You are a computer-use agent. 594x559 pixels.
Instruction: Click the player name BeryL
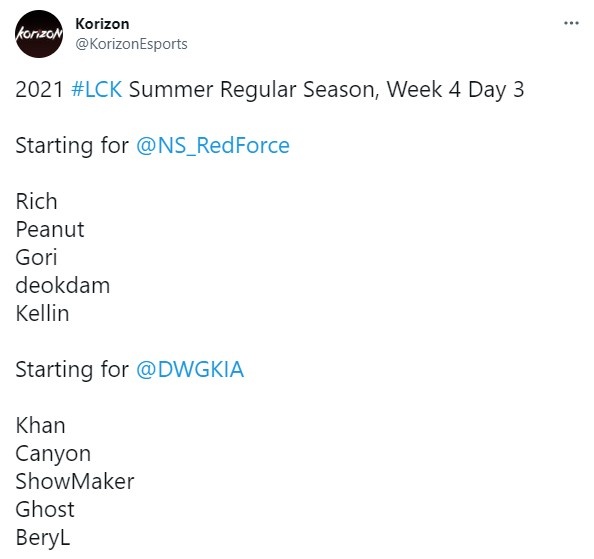43,539
